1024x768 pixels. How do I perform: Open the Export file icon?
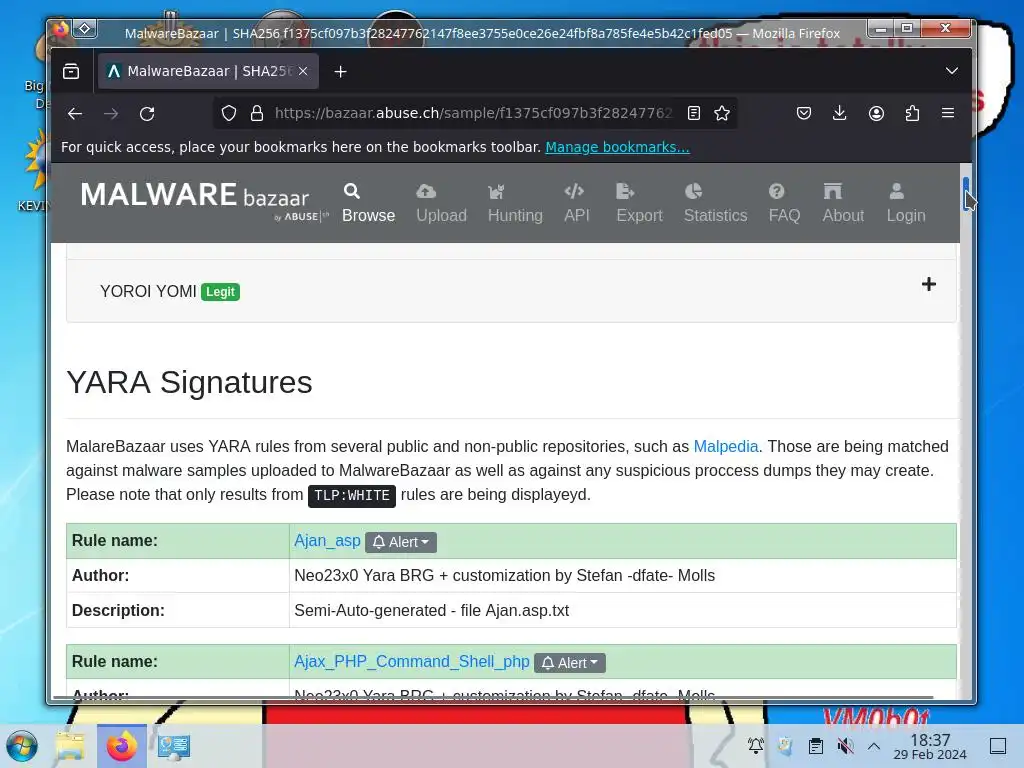tap(625, 191)
